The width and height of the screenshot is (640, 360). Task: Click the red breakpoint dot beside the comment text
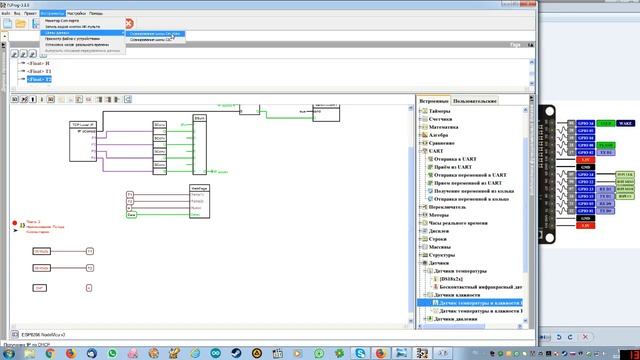[x=15, y=223]
